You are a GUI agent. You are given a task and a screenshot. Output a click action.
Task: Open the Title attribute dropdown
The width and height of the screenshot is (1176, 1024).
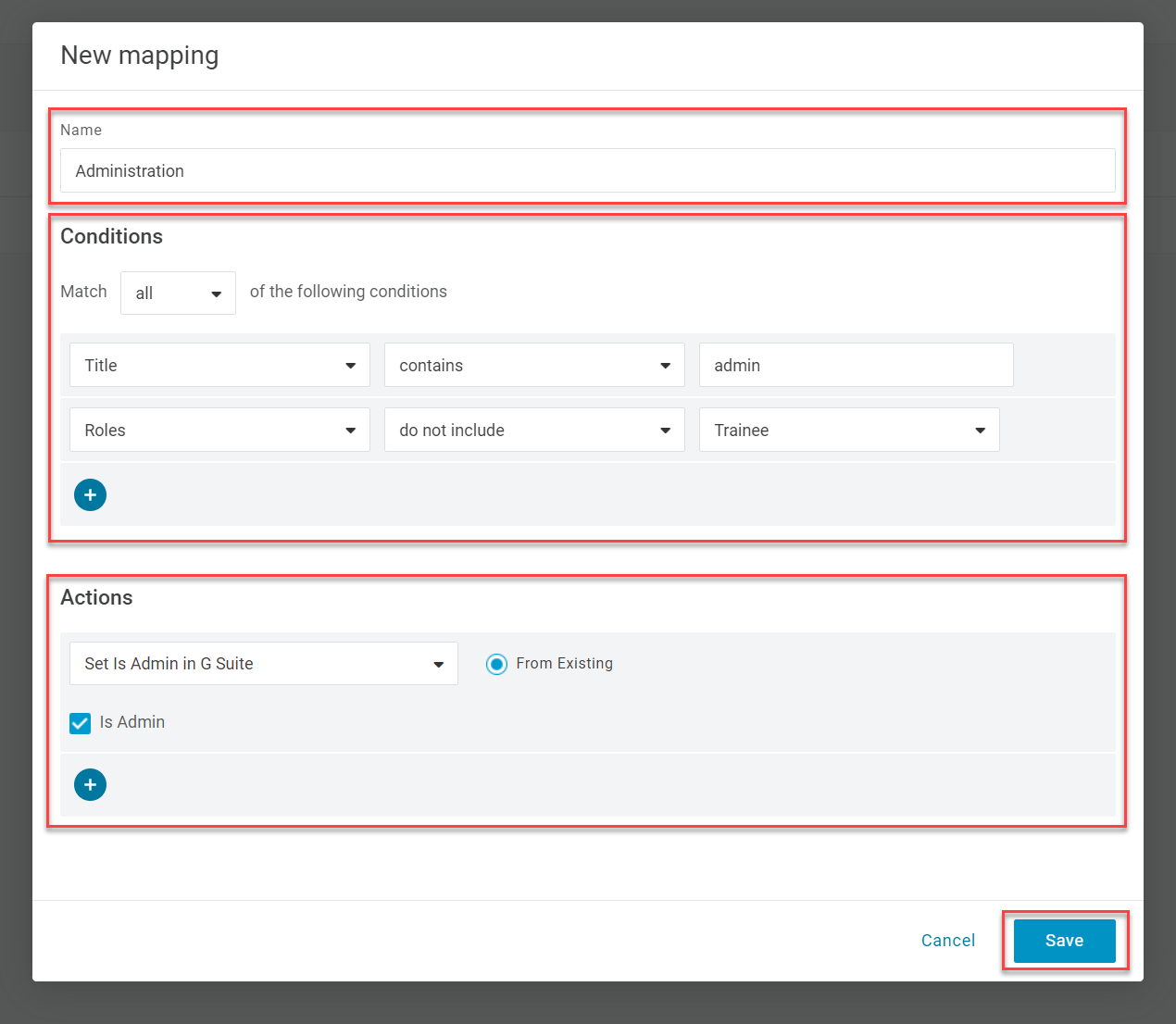tap(219, 365)
